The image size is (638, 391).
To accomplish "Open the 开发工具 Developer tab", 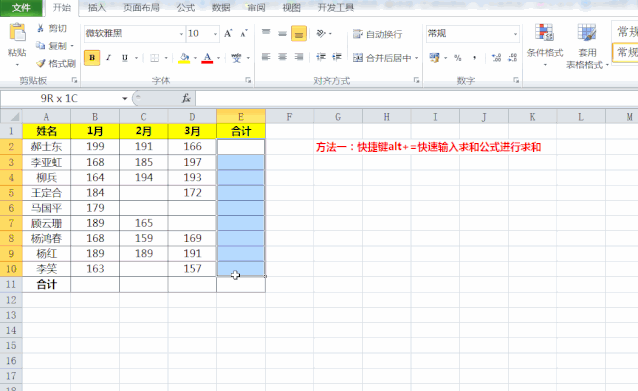I will (336, 7).
